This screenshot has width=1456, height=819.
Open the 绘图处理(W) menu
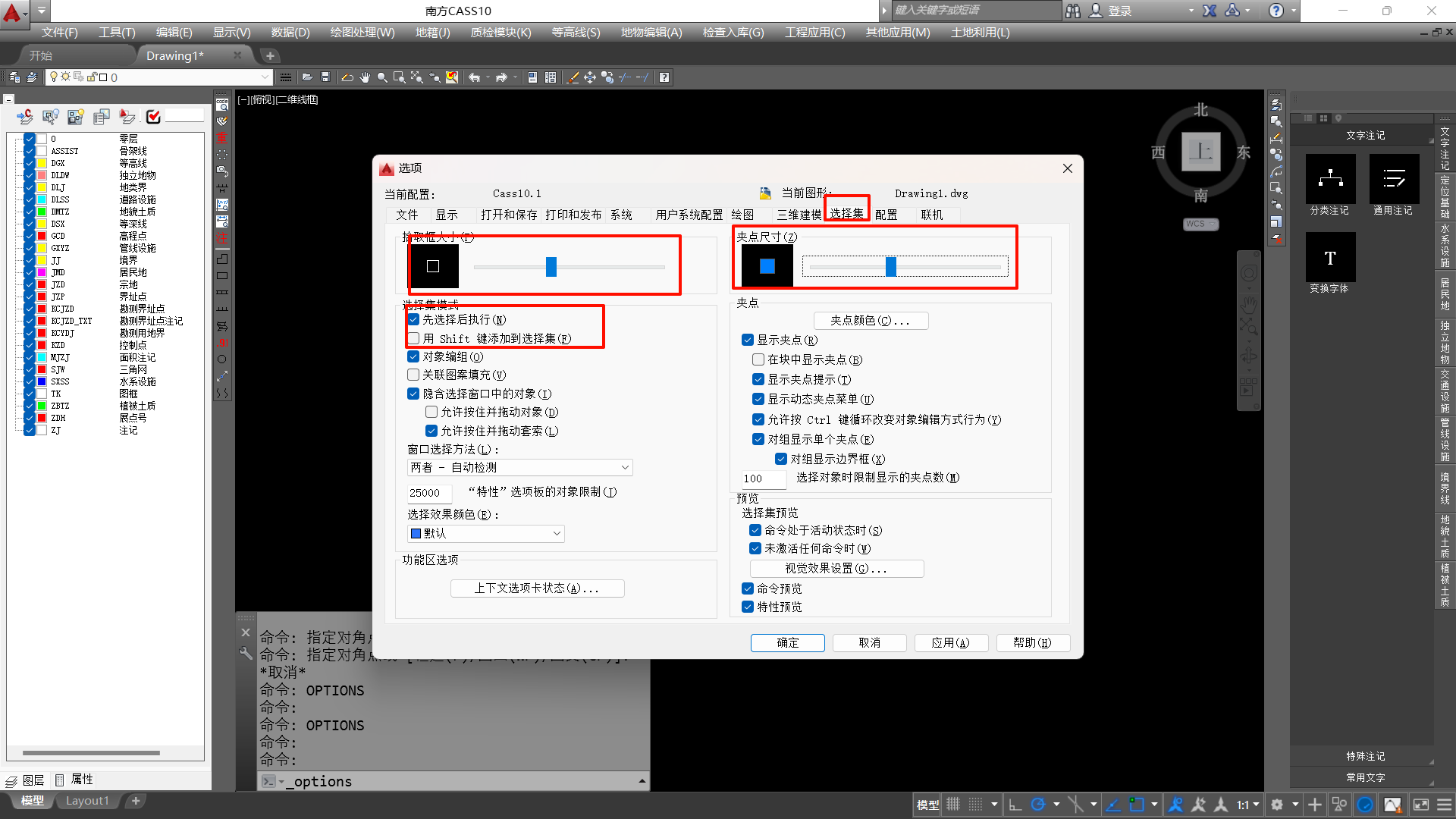pos(362,33)
